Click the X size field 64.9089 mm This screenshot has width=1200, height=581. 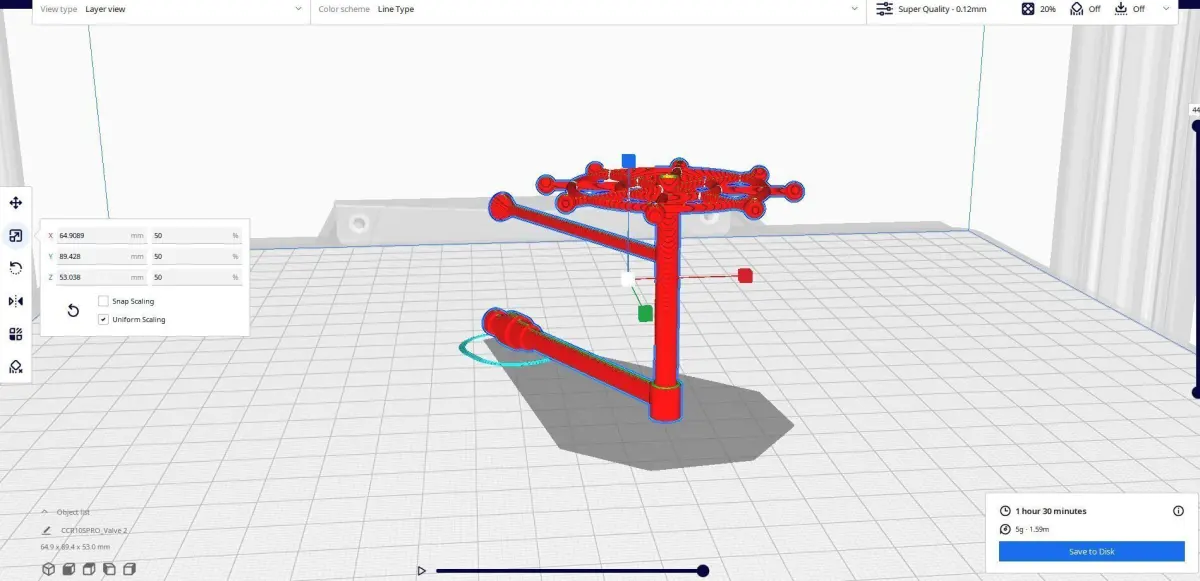pyautogui.click(x=101, y=236)
